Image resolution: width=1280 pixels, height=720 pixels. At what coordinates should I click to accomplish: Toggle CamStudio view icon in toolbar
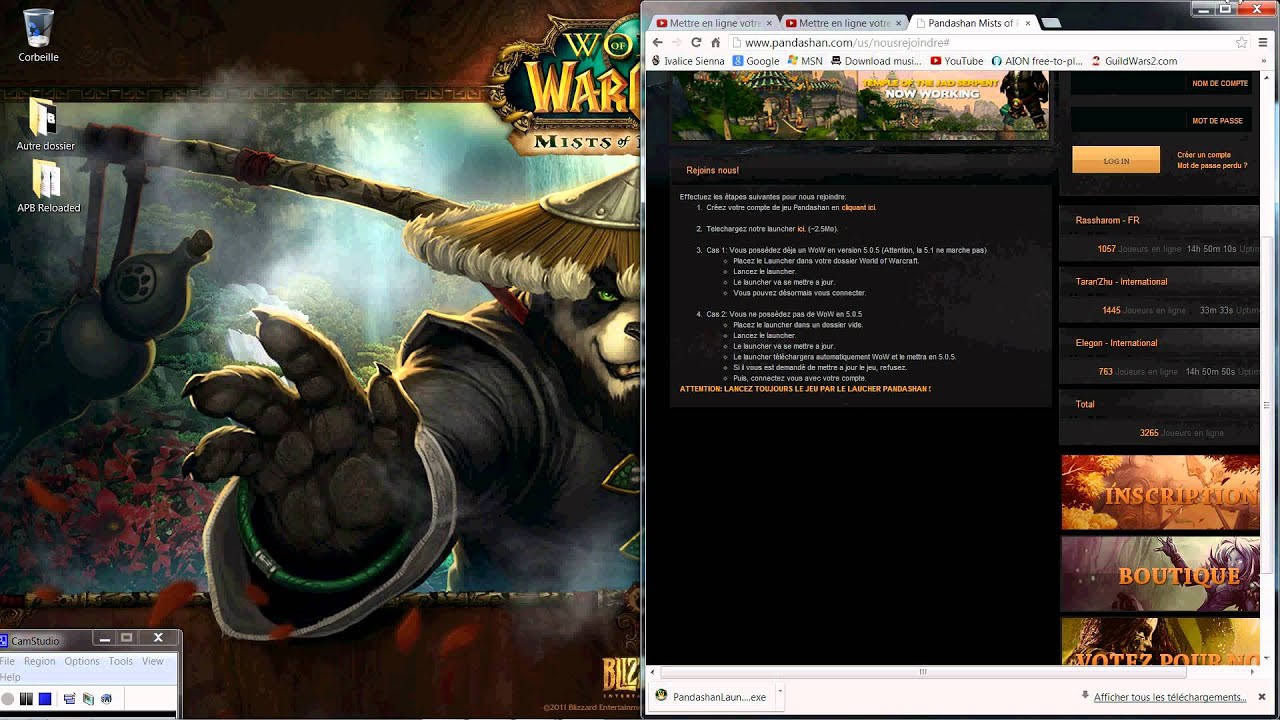pos(69,699)
